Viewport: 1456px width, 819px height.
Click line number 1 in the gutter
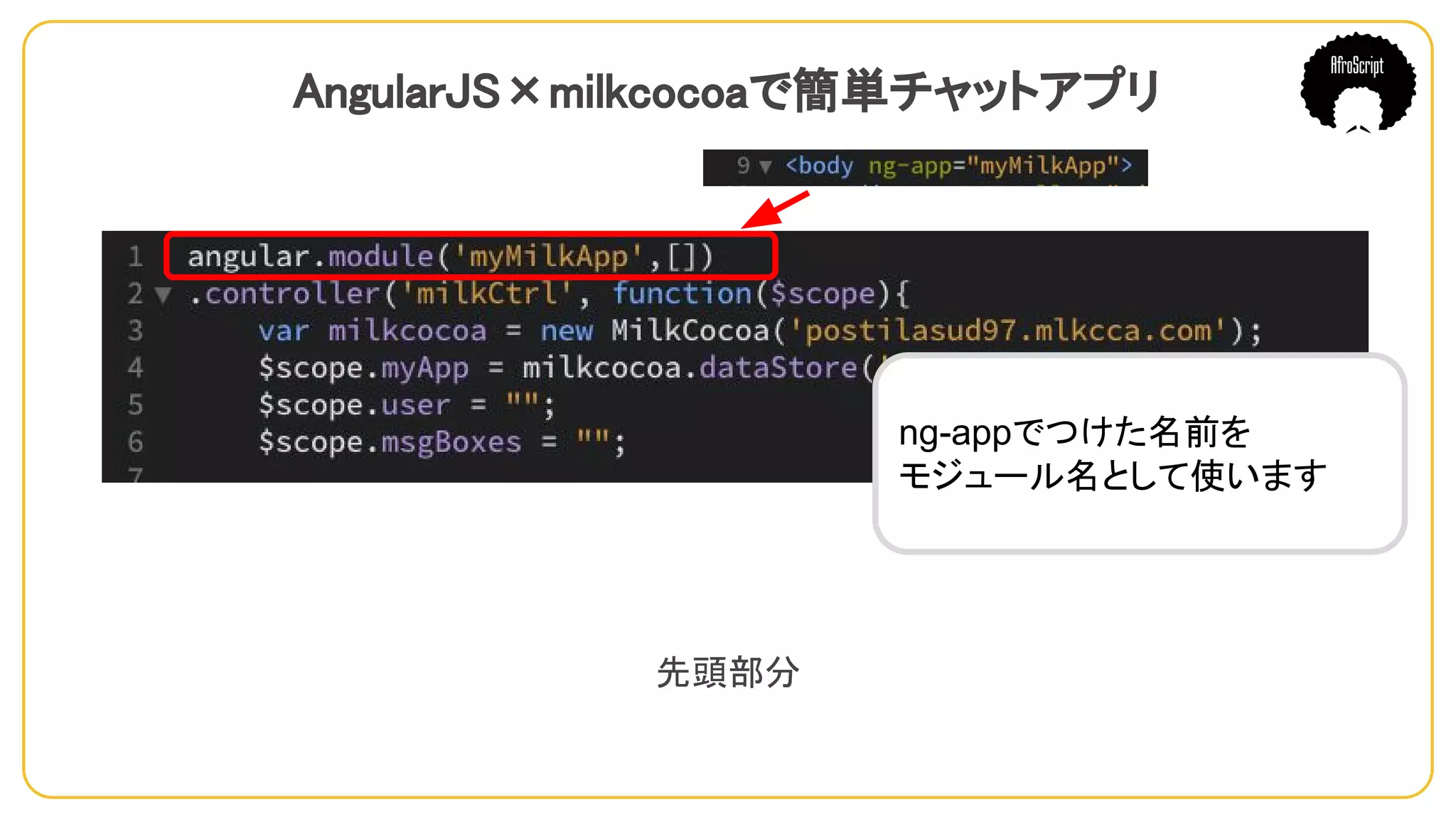(135, 257)
